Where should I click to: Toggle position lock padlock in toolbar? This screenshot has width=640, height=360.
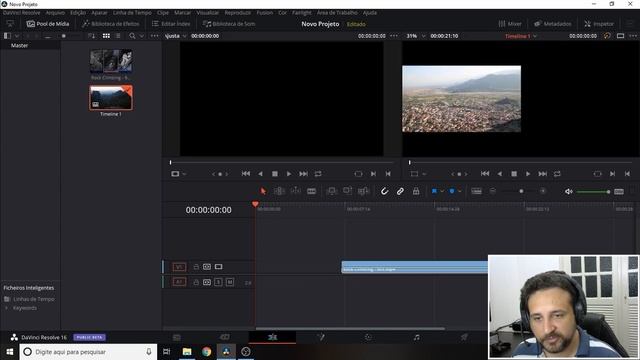[x=416, y=191]
